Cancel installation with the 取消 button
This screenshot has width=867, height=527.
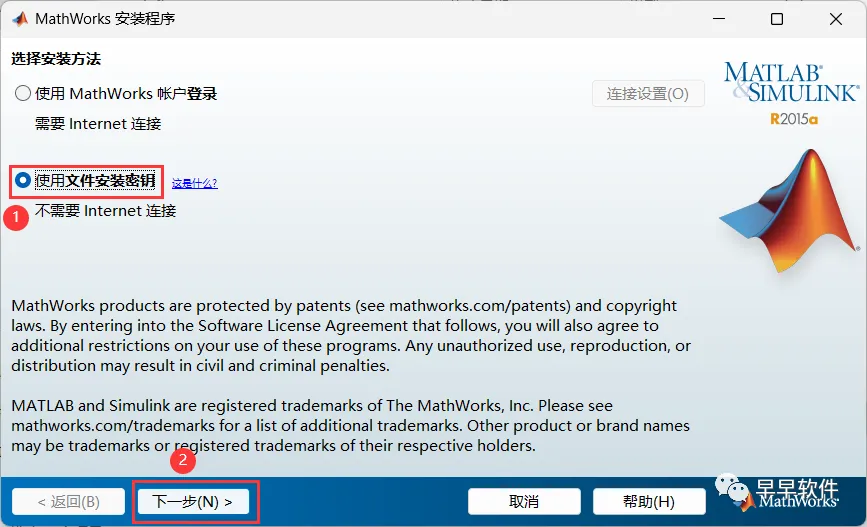524,502
